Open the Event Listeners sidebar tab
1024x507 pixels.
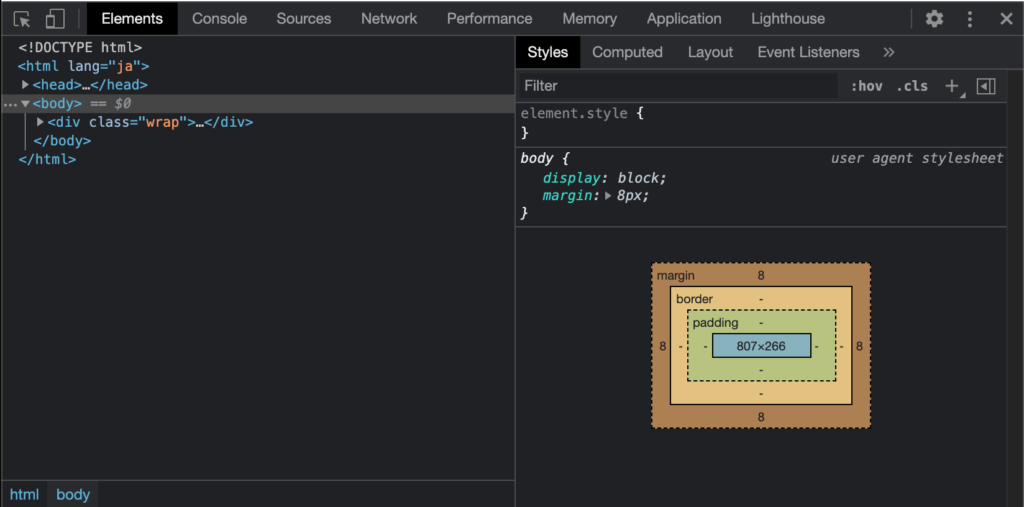tap(808, 52)
